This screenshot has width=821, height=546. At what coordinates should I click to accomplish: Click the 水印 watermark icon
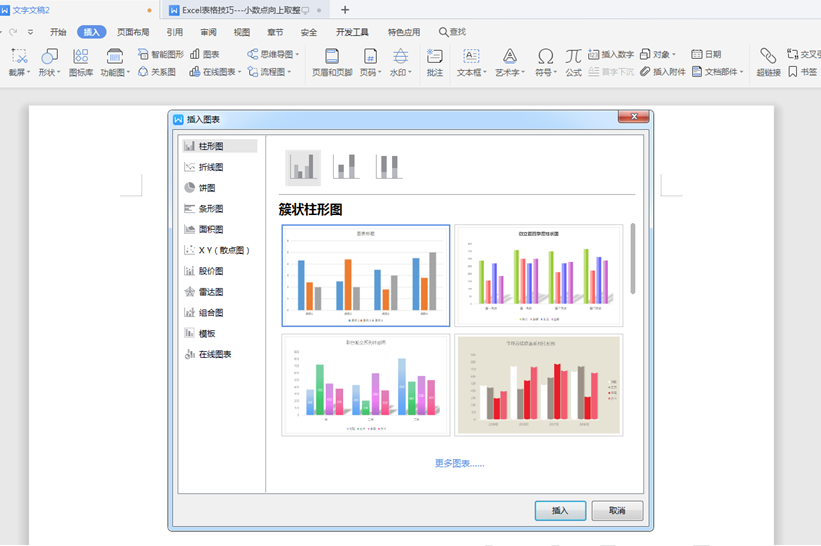pyautogui.click(x=401, y=55)
